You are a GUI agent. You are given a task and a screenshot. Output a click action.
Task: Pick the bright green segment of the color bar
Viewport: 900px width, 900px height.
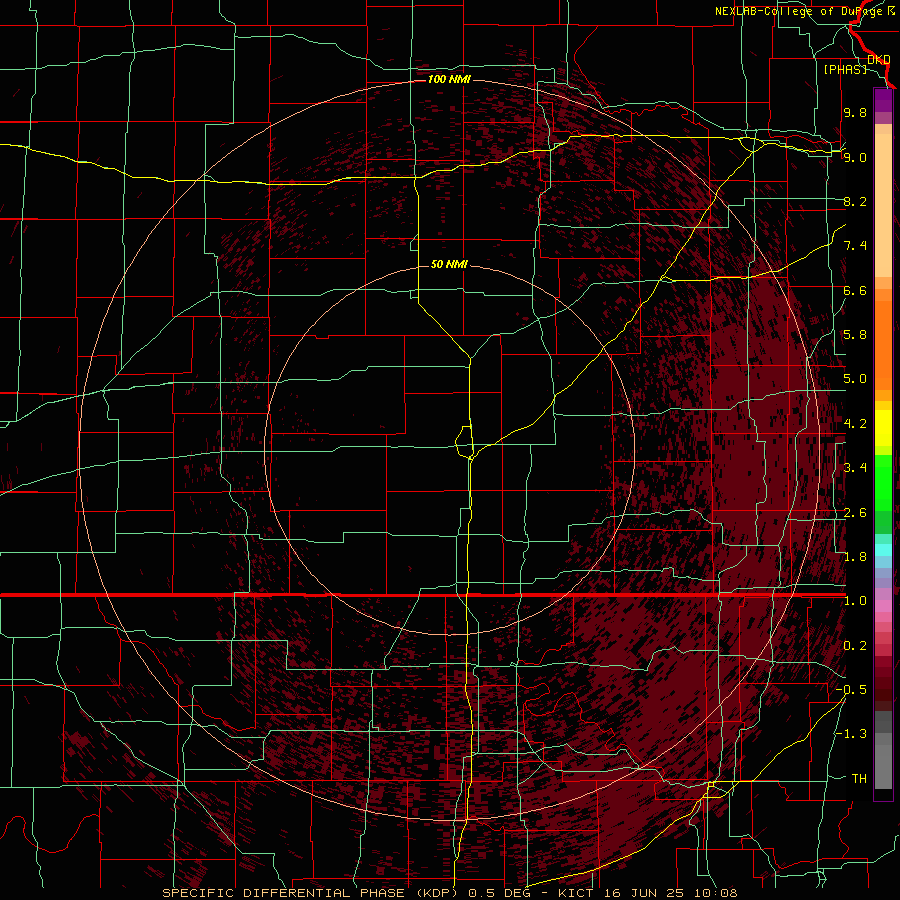pos(883,482)
